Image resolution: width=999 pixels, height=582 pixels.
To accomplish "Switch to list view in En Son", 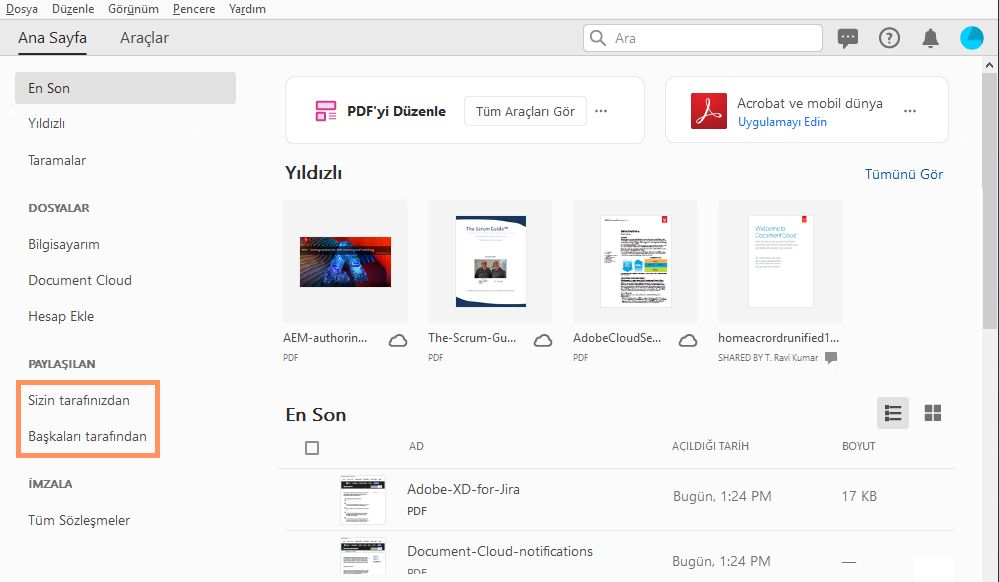I will (x=893, y=413).
